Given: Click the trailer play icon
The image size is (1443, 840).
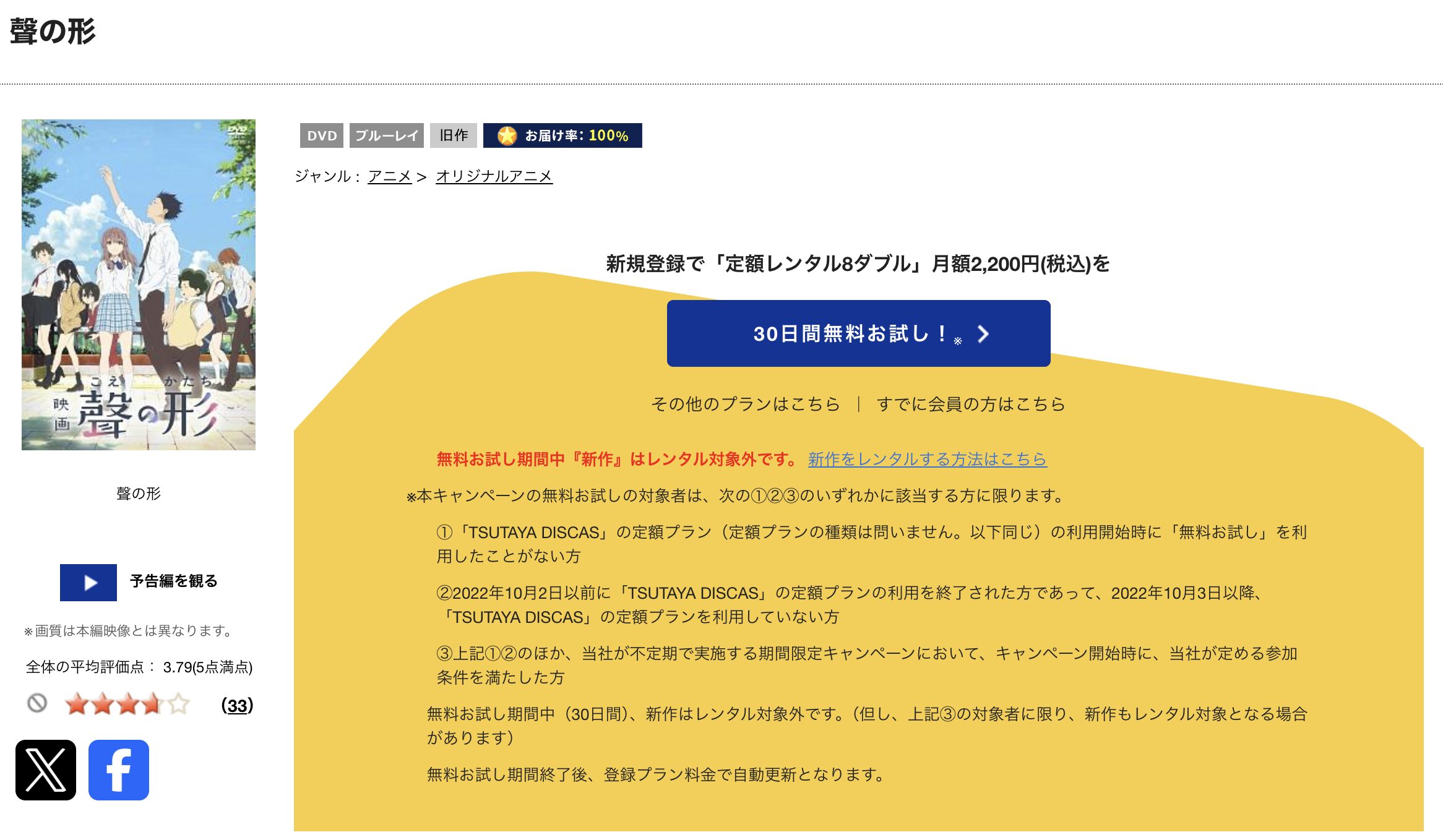Looking at the screenshot, I should pyautogui.click(x=88, y=582).
